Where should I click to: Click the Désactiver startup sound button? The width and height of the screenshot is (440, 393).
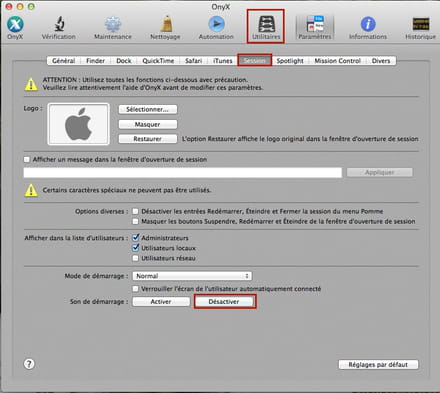pyautogui.click(x=225, y=302)
